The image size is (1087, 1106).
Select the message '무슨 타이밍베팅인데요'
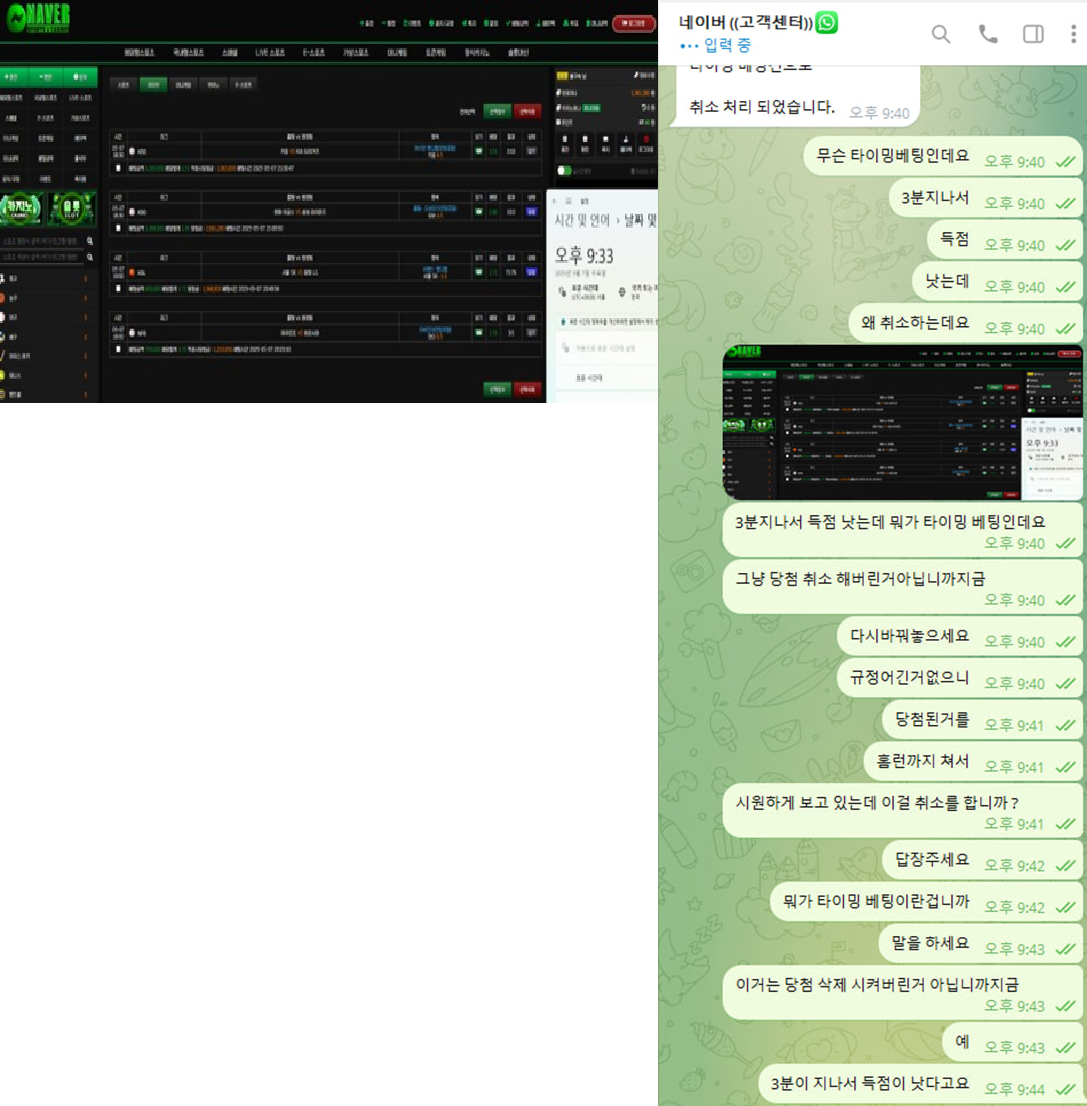tap(943, 157)
